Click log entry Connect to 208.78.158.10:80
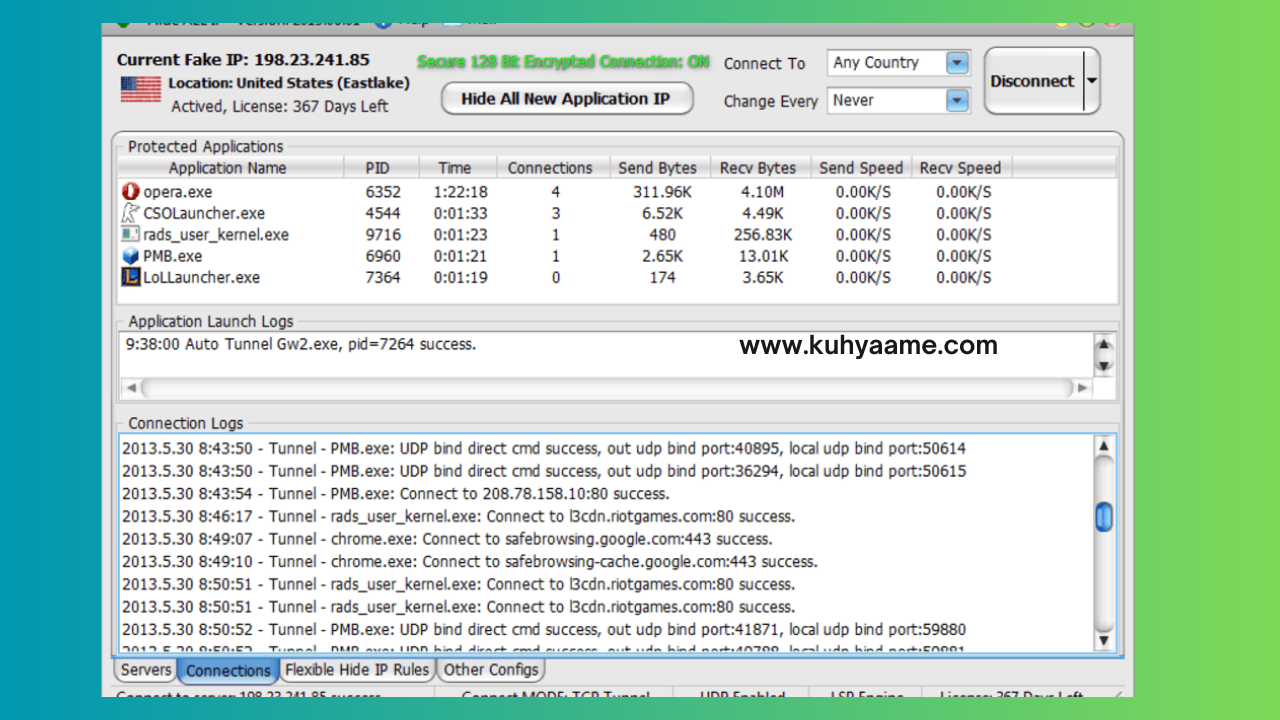Screen dimensions: 1280x720 pos(396,494)
